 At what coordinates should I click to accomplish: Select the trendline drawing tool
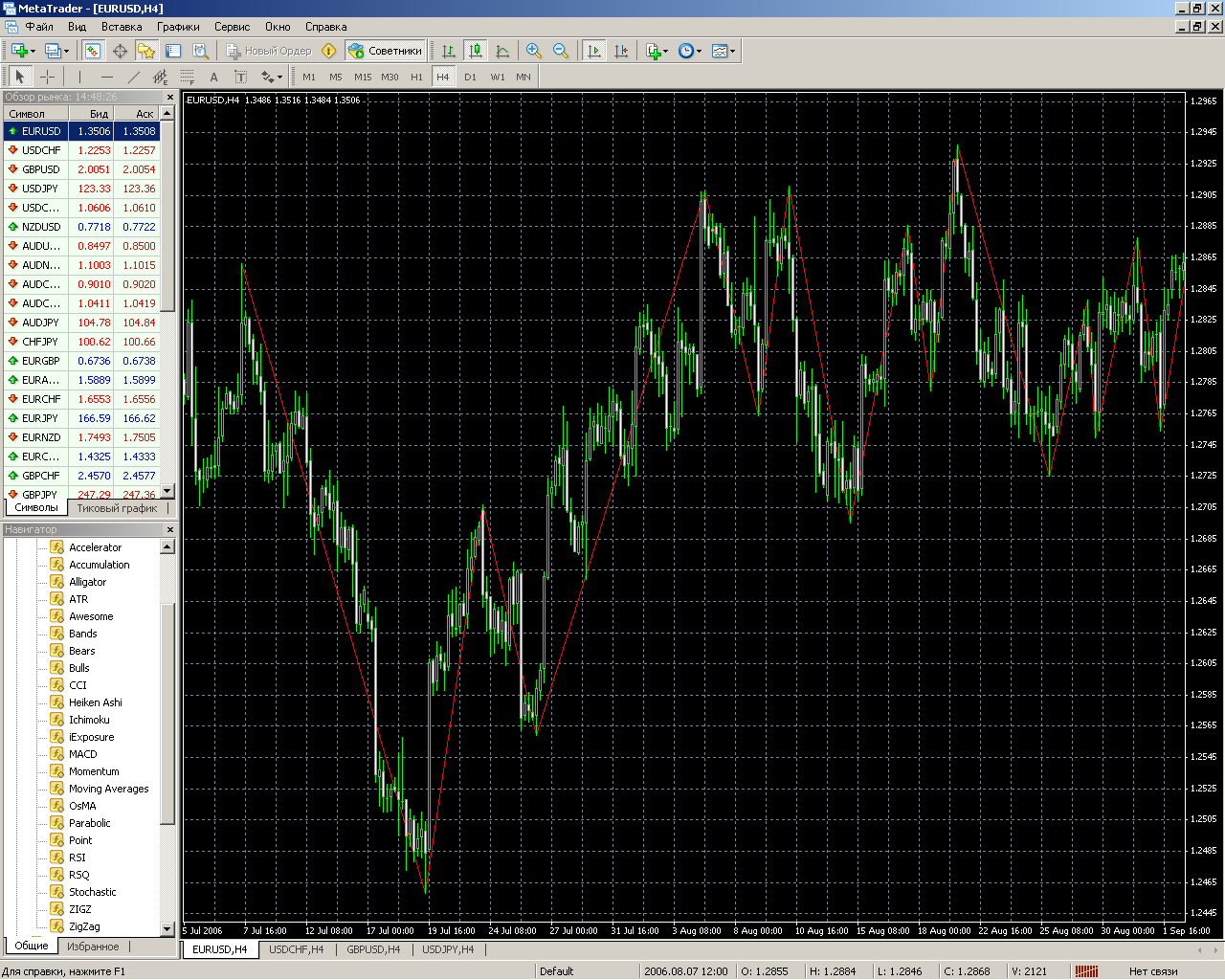[x=133, y=77]
